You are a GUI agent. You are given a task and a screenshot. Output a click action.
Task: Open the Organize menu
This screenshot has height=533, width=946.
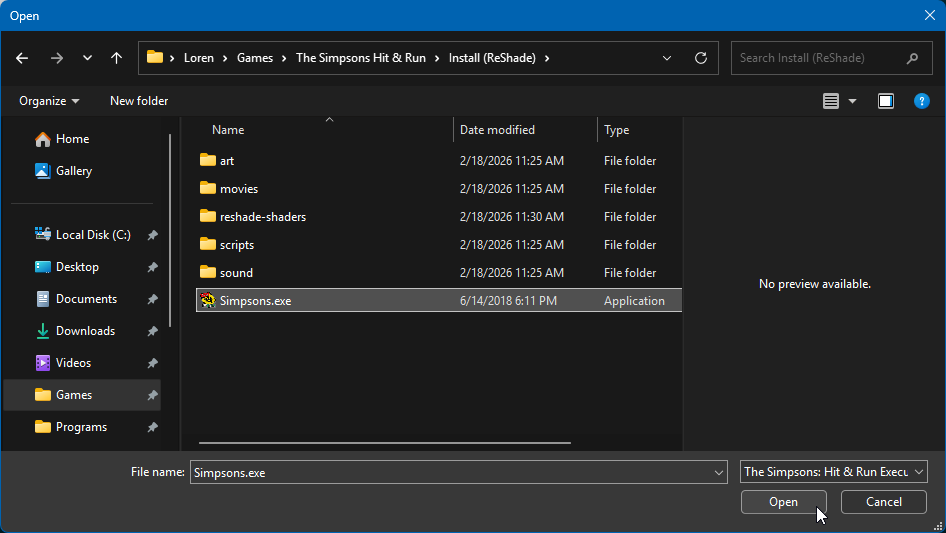coord(49,101)
